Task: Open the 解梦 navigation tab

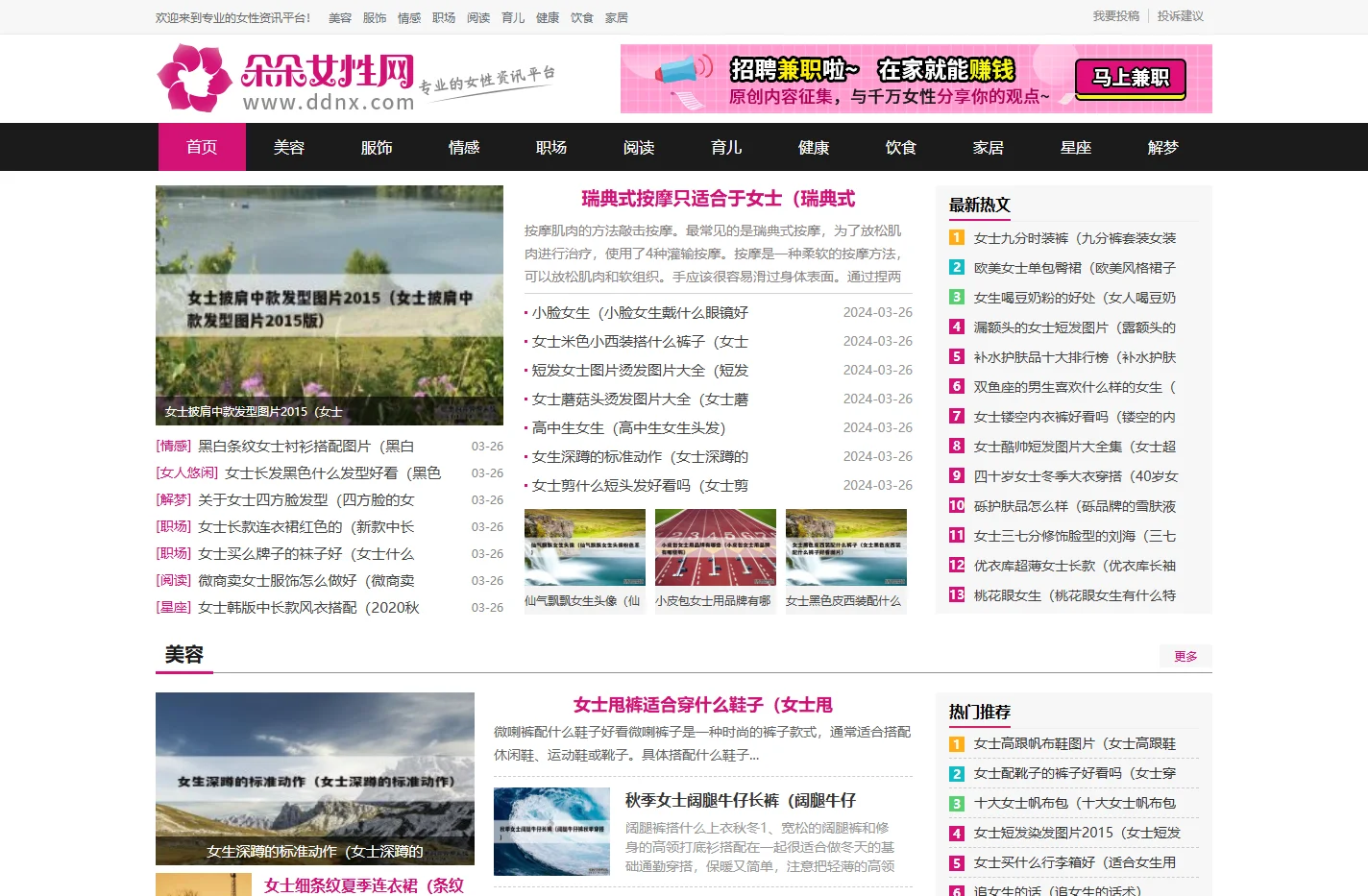Action: 1163,147
